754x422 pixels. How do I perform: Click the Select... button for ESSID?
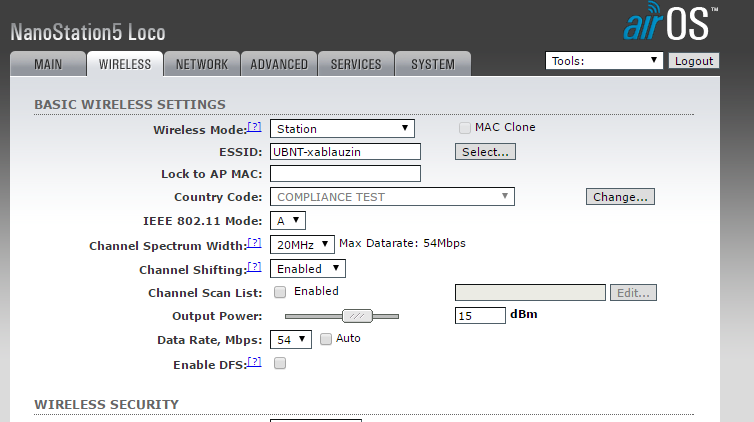coord(485,151)
